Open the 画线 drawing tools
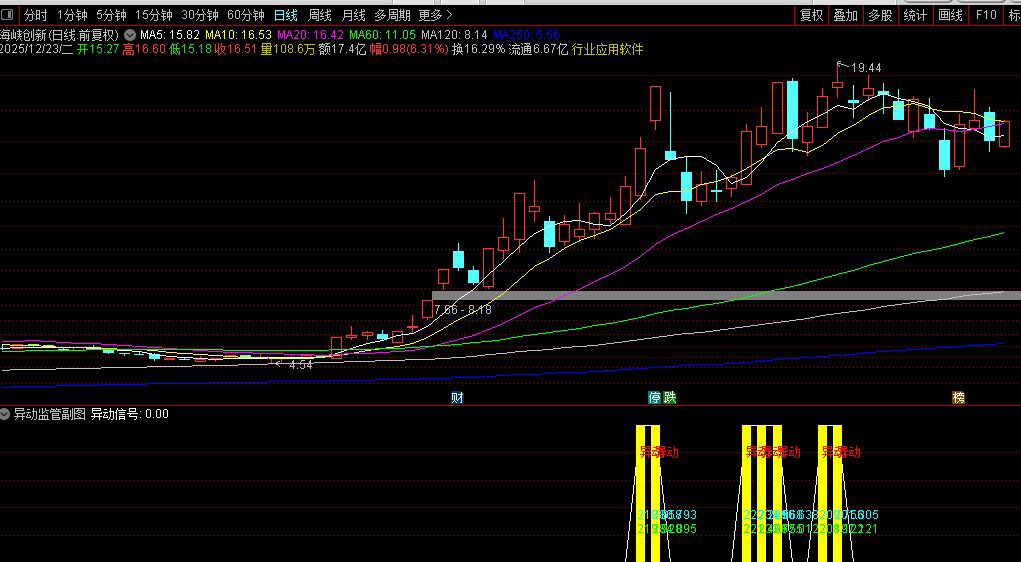Screen dimensions: 1021x562 (x=949, y=15)
